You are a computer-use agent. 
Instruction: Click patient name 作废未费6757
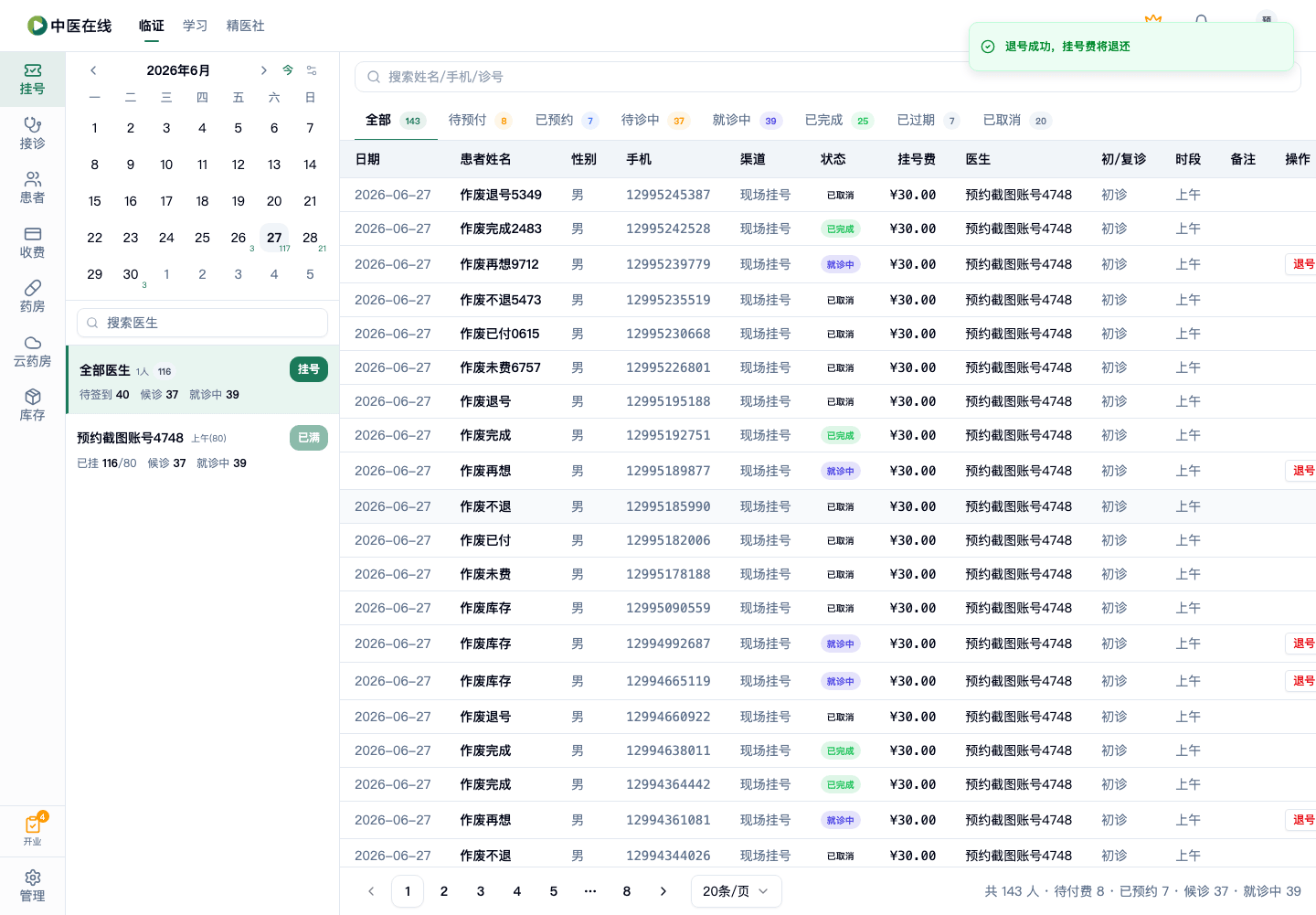(x=501, y=367)
